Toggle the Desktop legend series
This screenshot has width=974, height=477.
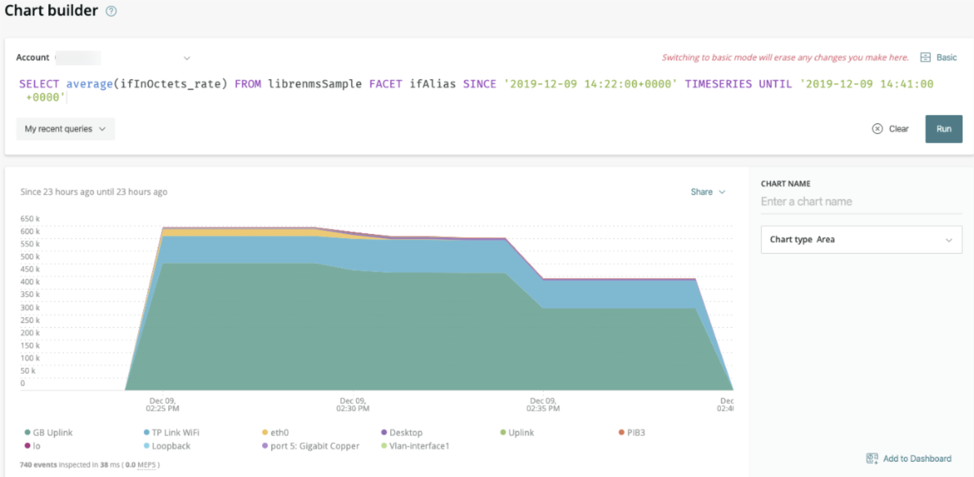tap(401, 432)
